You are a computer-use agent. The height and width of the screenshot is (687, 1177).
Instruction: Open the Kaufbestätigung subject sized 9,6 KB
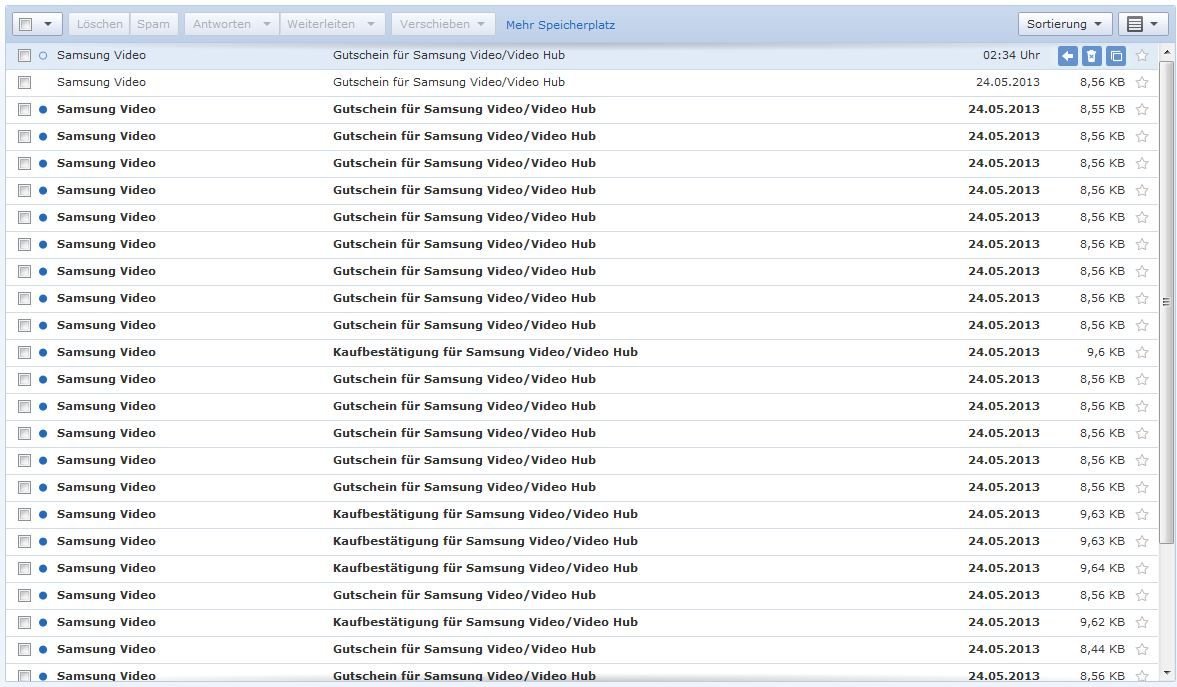pos(486,352)
